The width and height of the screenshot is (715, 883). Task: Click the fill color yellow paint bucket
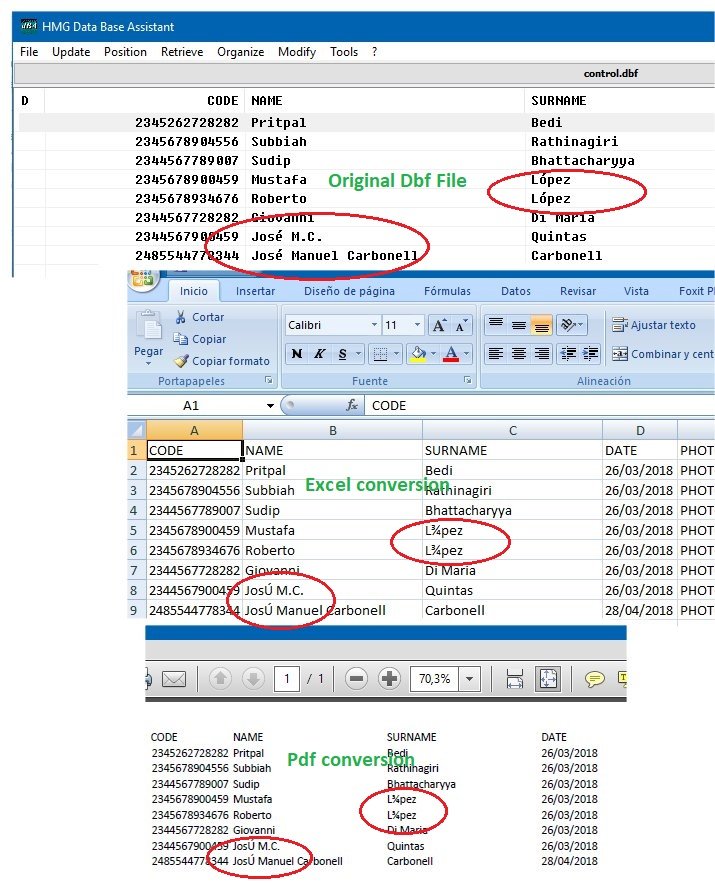tap(419, 354)
